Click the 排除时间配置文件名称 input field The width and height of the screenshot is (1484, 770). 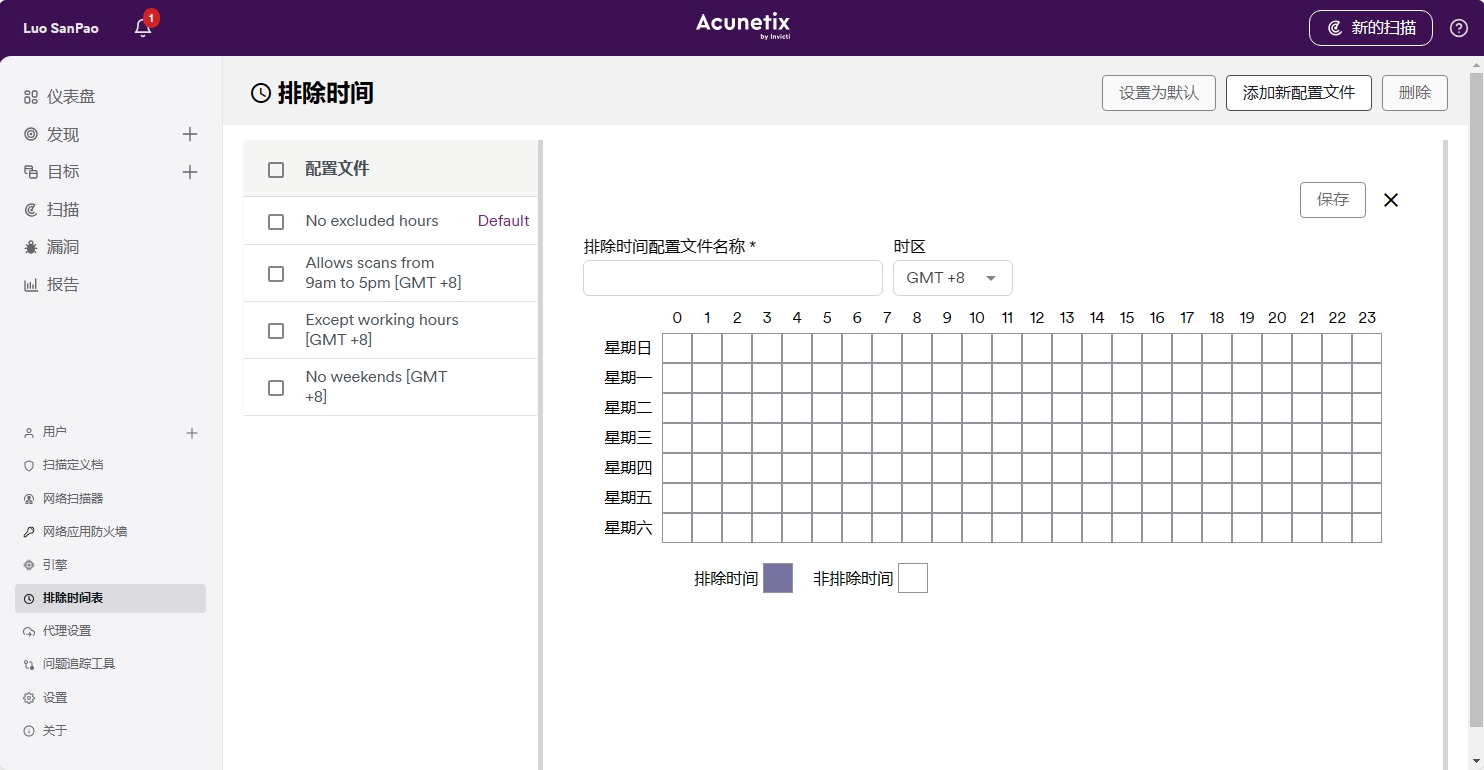(x=733, y=278)
